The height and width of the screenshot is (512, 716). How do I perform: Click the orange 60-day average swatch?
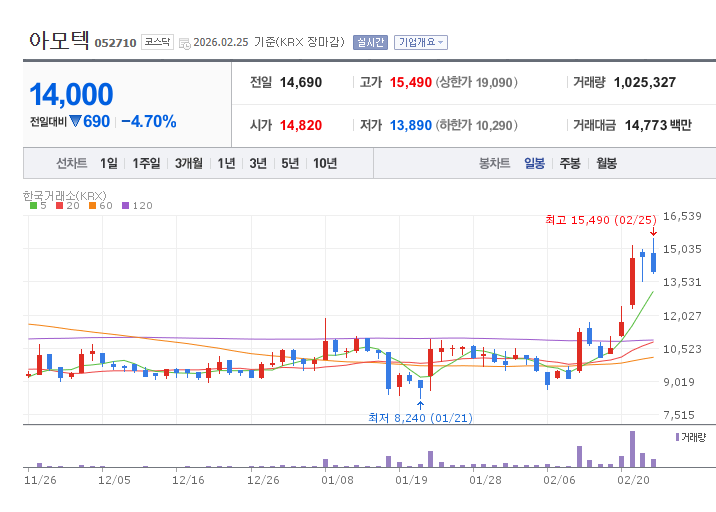click(x=92, y=206)
